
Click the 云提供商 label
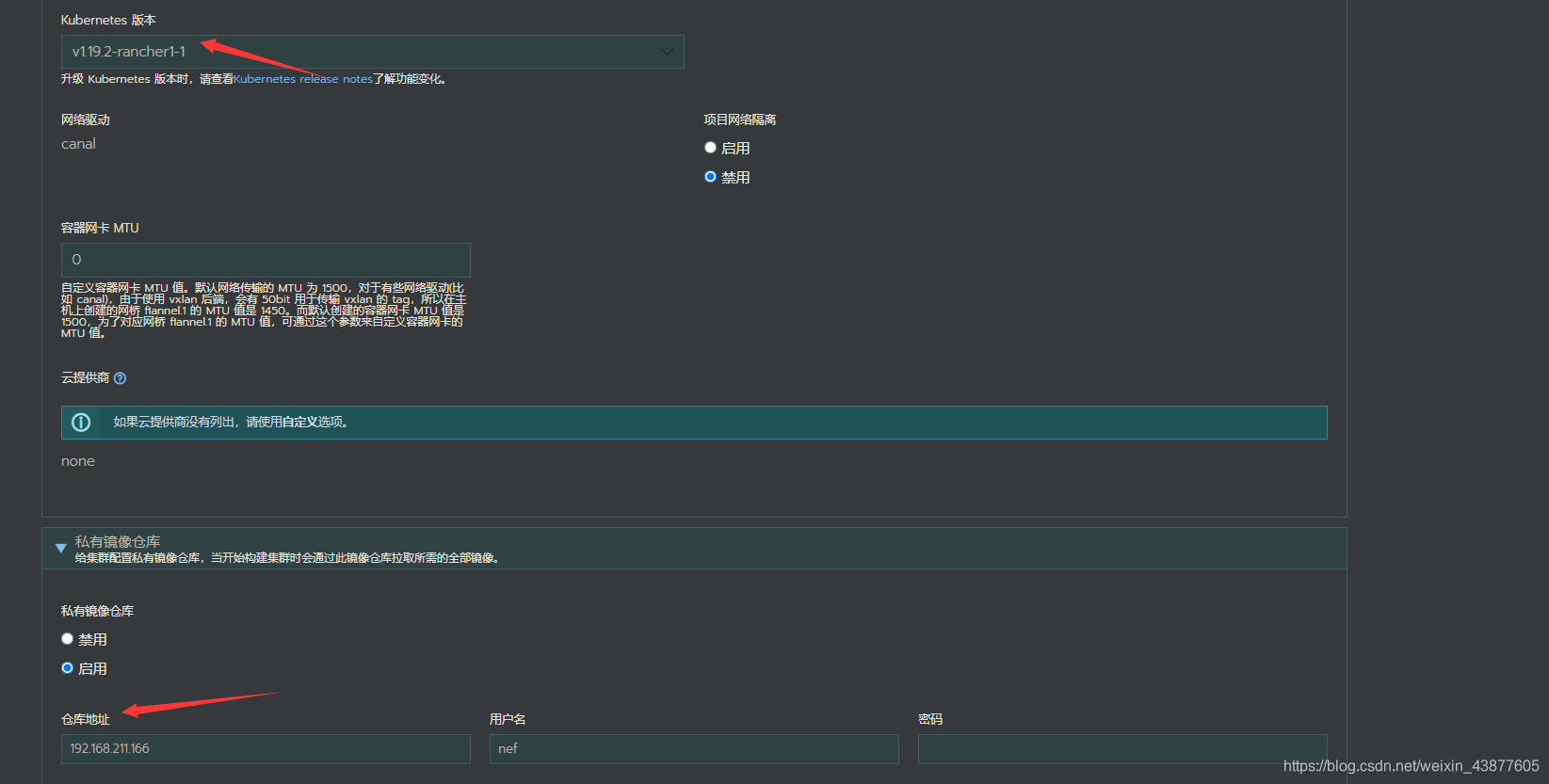click(86, 377)
